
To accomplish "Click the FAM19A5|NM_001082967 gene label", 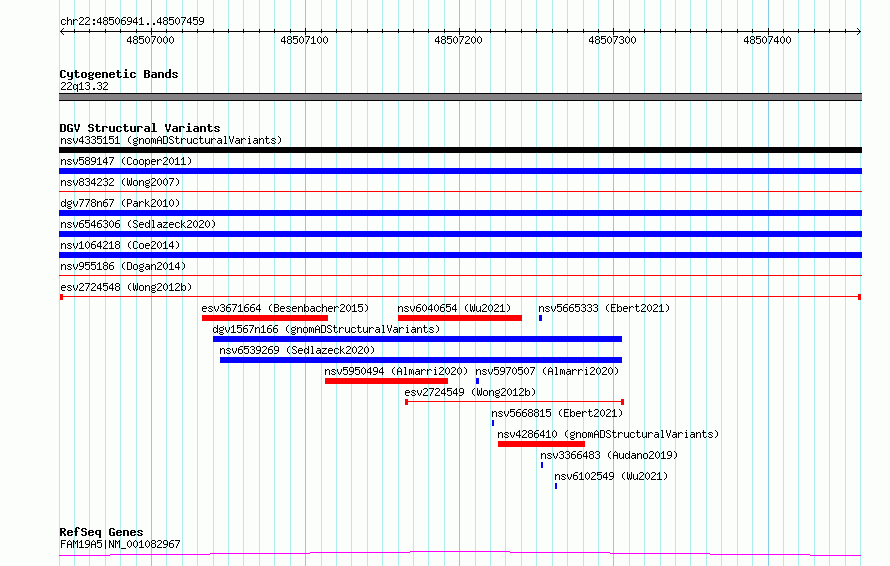I will click(x=120, y=544).
